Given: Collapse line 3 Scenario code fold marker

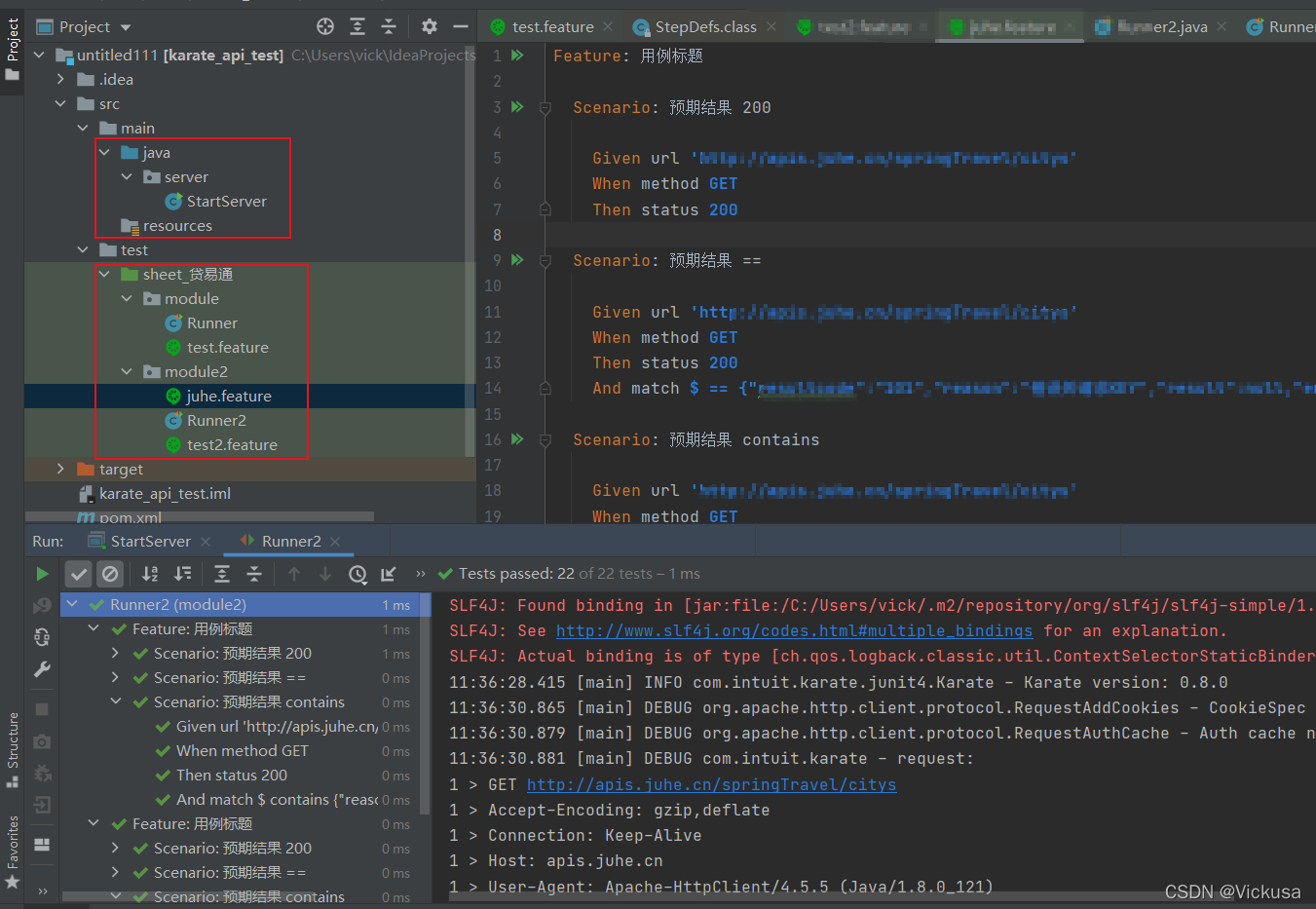Looking at the screenshot, I should [x=545, y=107].
